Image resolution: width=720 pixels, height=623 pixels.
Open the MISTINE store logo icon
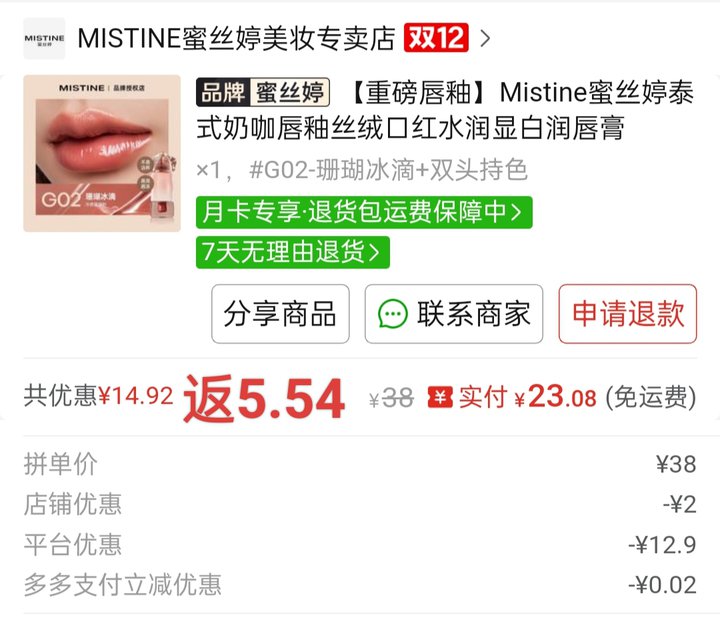[x=44, y=38]
